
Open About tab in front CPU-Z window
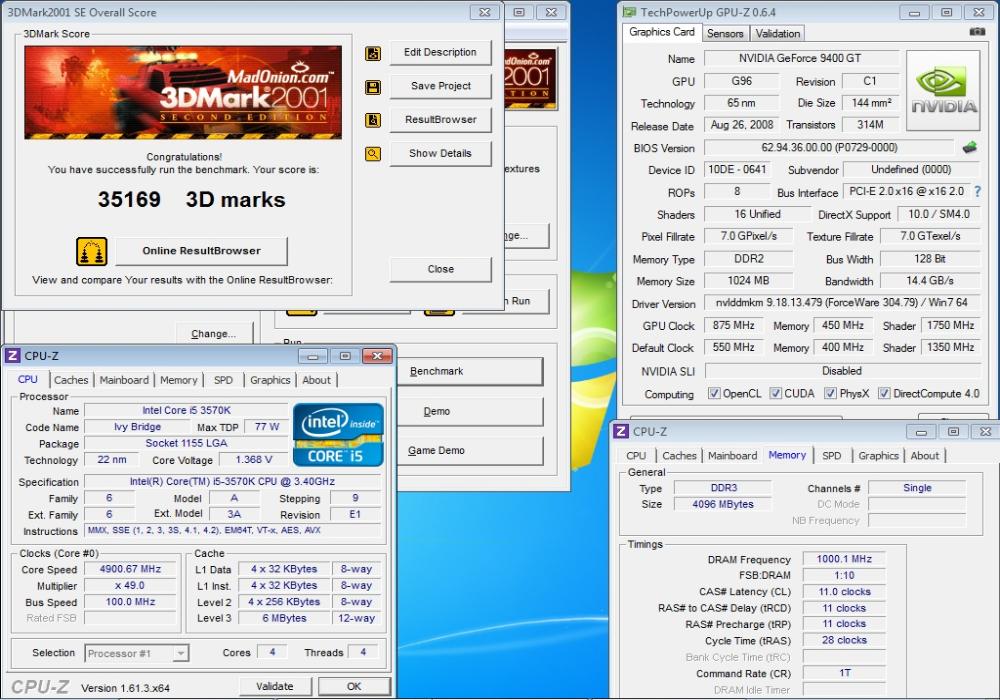click(316, 380)
